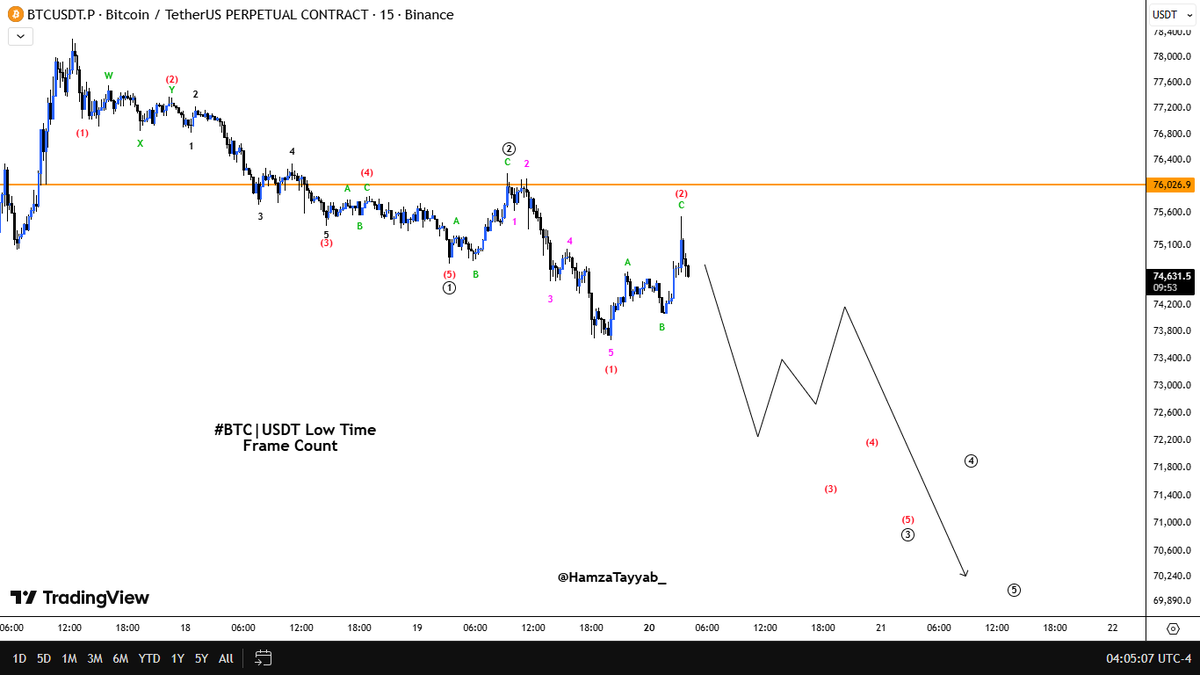Select the 1Y time range
Screen dimensions: 1200x675
[x=177, y=658]
